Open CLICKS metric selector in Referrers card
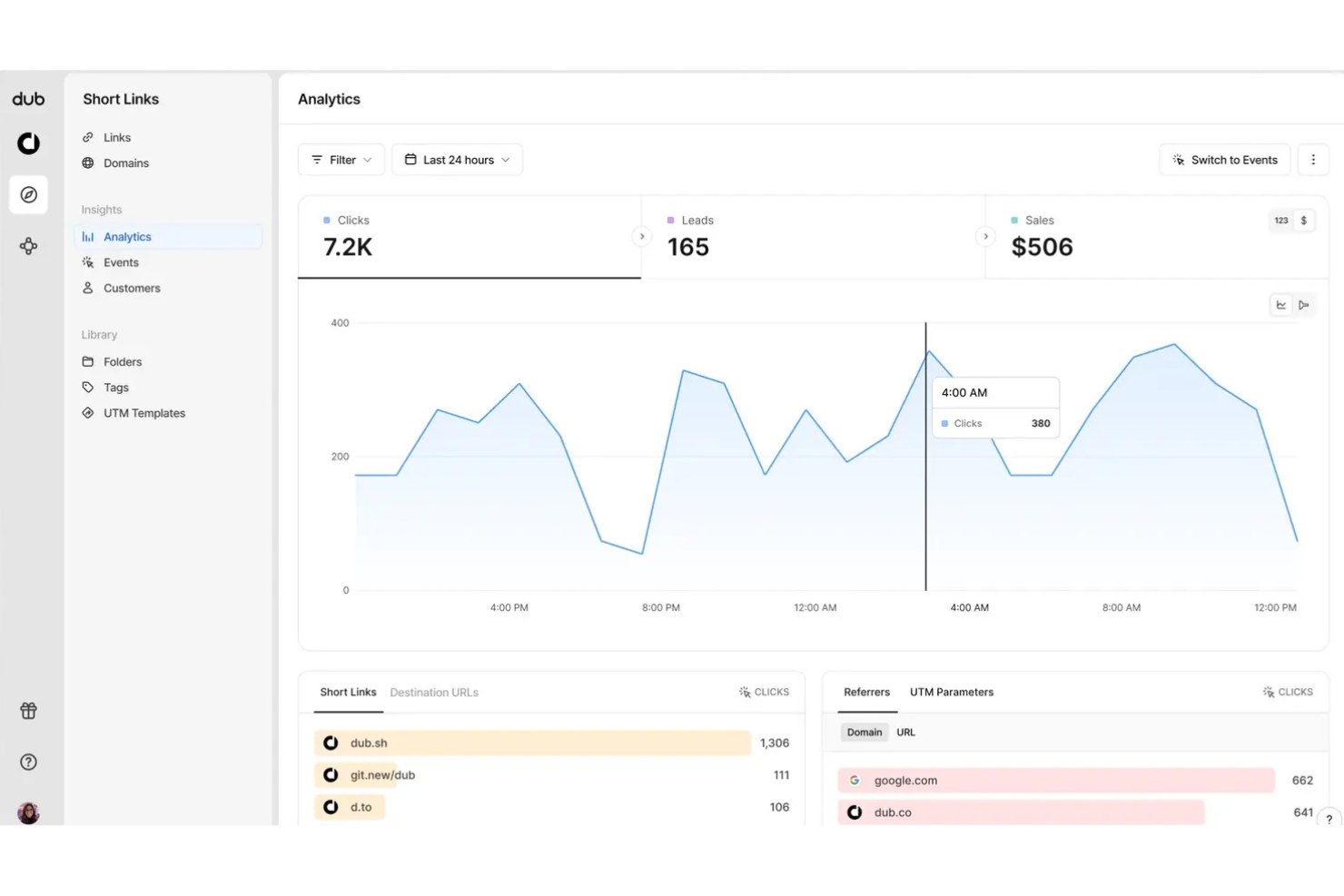Viewport: 1344px width, 896px height. [x=1289, y=692]
